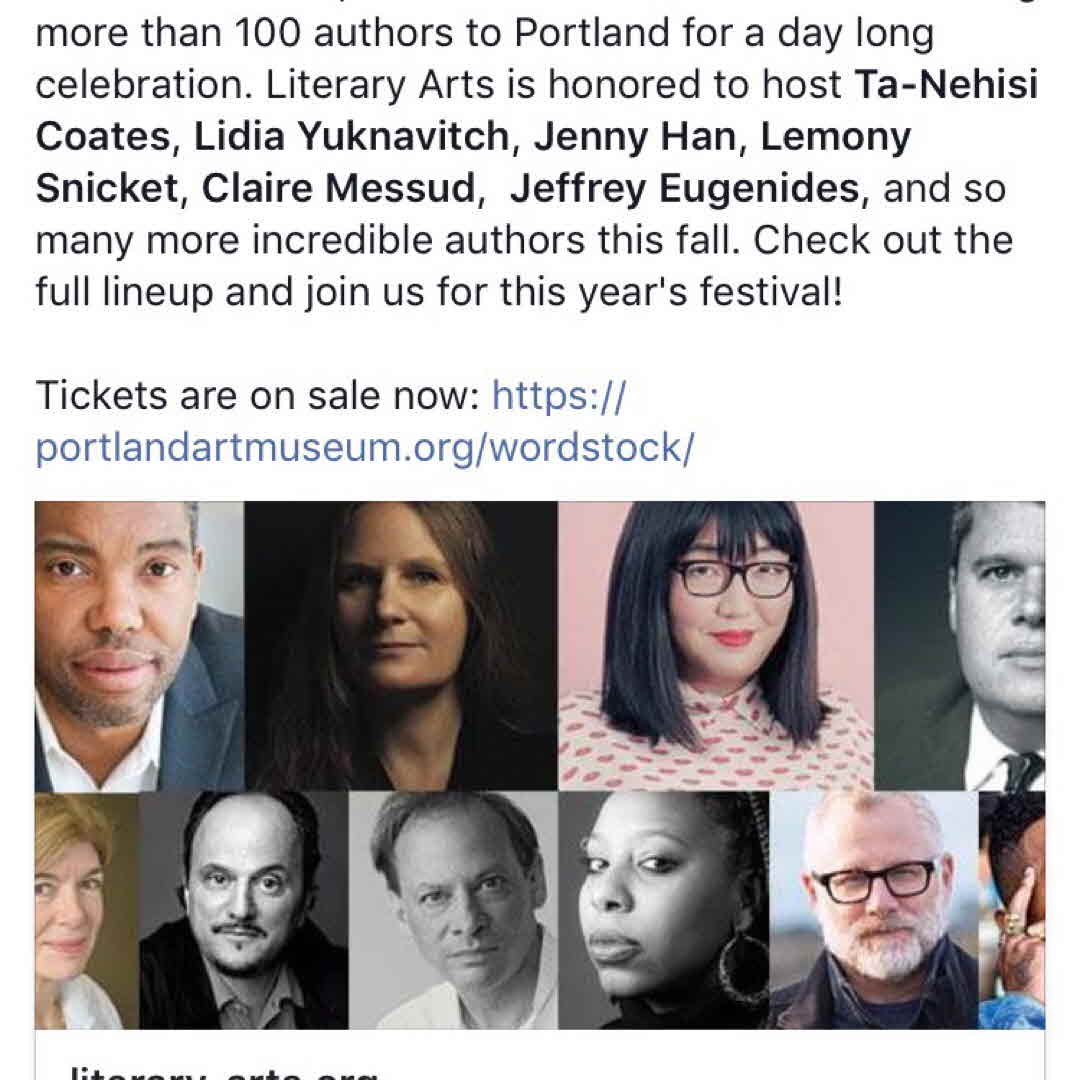Tap photo of woman on pink background
The image size is (1080, 1080).
tap(715, 646)
